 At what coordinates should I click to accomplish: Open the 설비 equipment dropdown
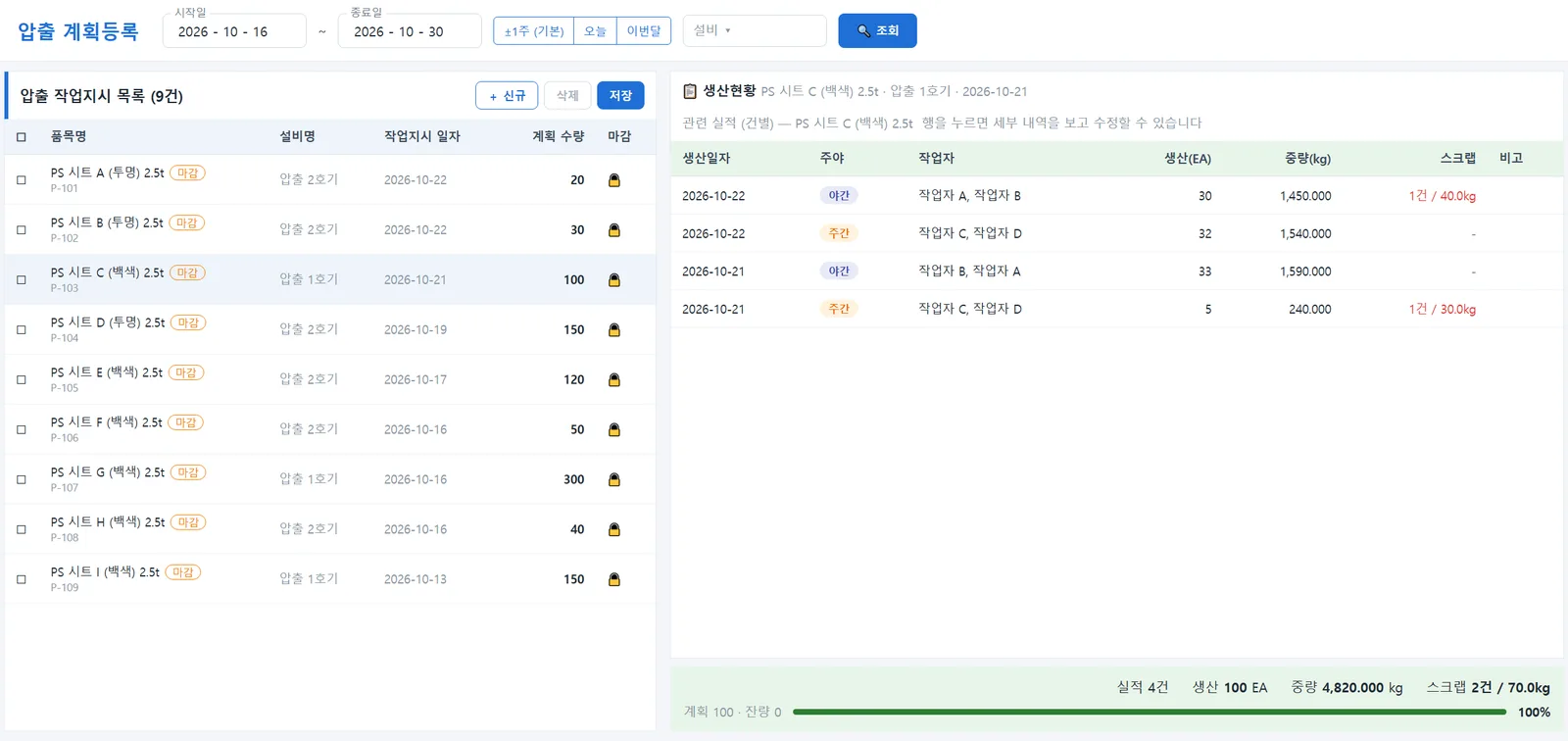pos(755,30)
